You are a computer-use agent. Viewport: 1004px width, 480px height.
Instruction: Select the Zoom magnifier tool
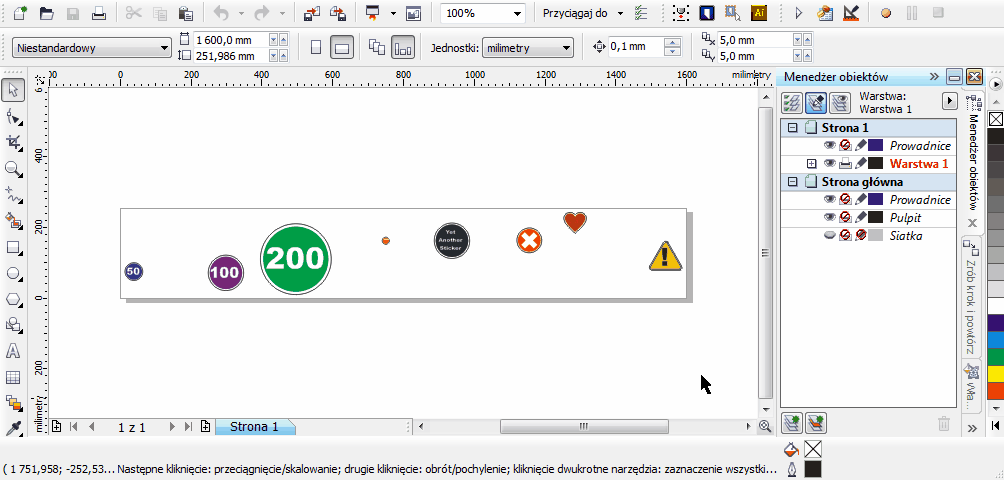pyautogui.click(x=13, y=169)
